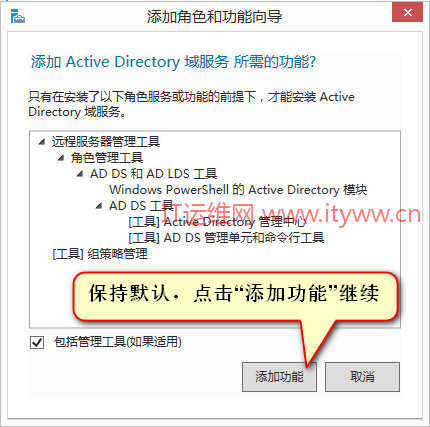Click 添加功能 button
This screenshot has height=427, width=430.
click(279, 377)
